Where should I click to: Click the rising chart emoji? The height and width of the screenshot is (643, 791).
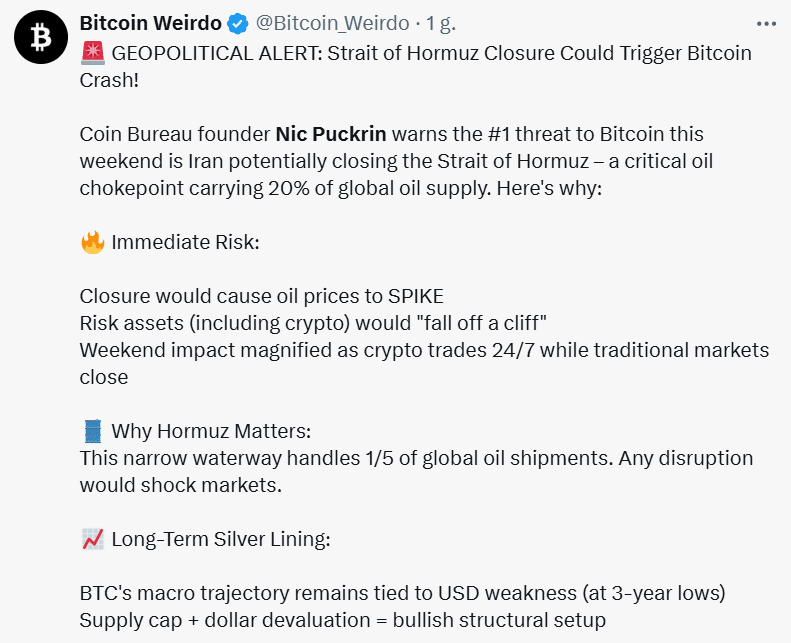coord(92,540)
